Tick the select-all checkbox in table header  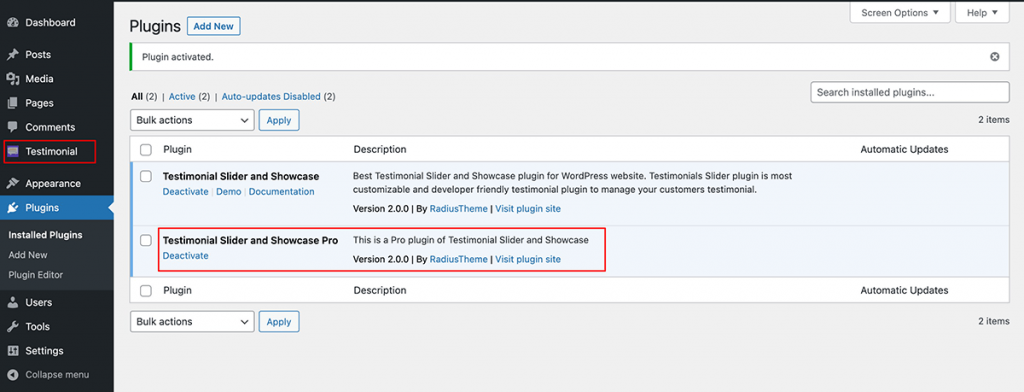coord(146,150)
